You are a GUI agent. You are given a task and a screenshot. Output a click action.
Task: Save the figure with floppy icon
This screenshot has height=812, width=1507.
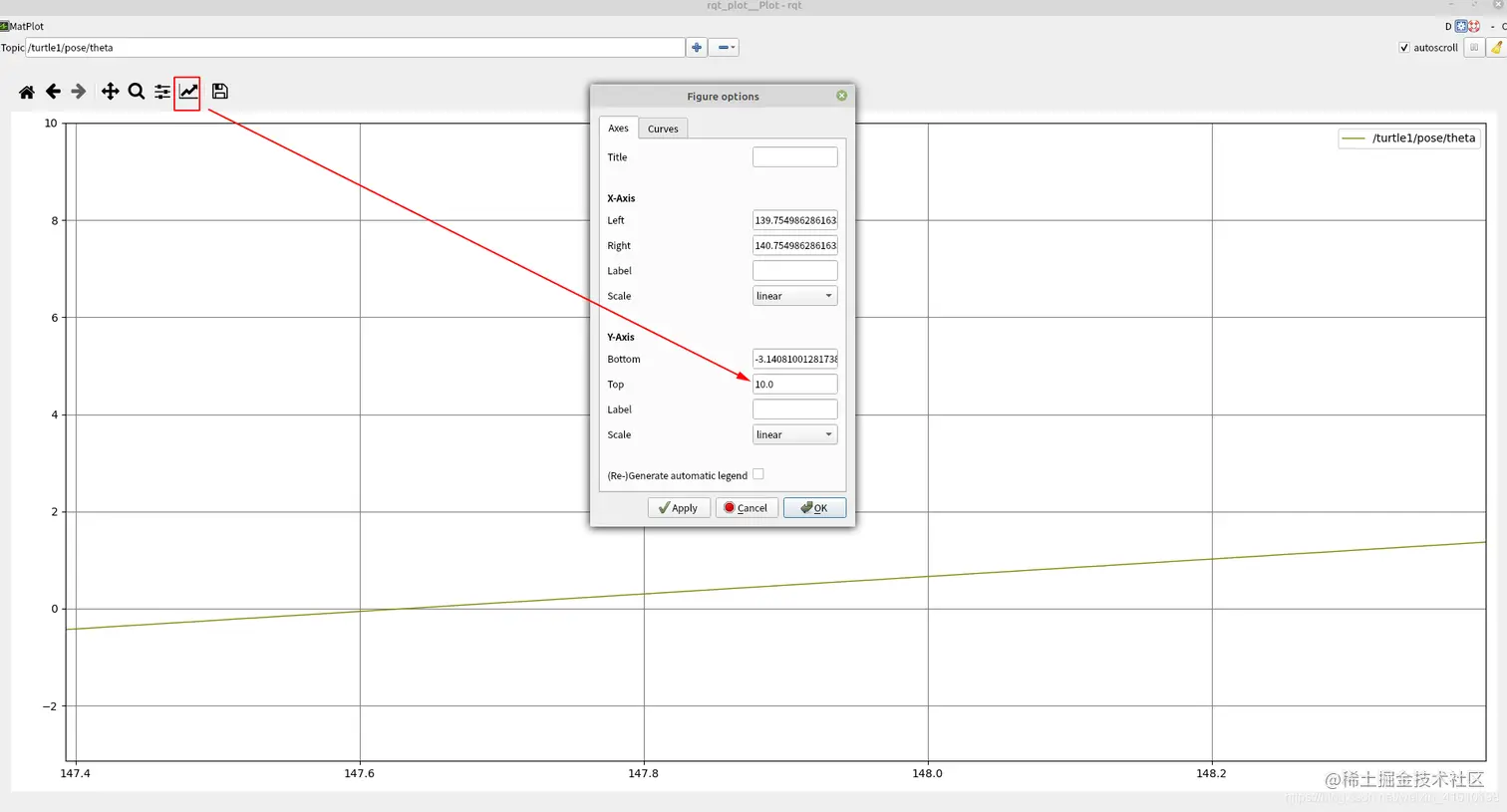pos(220,92)
